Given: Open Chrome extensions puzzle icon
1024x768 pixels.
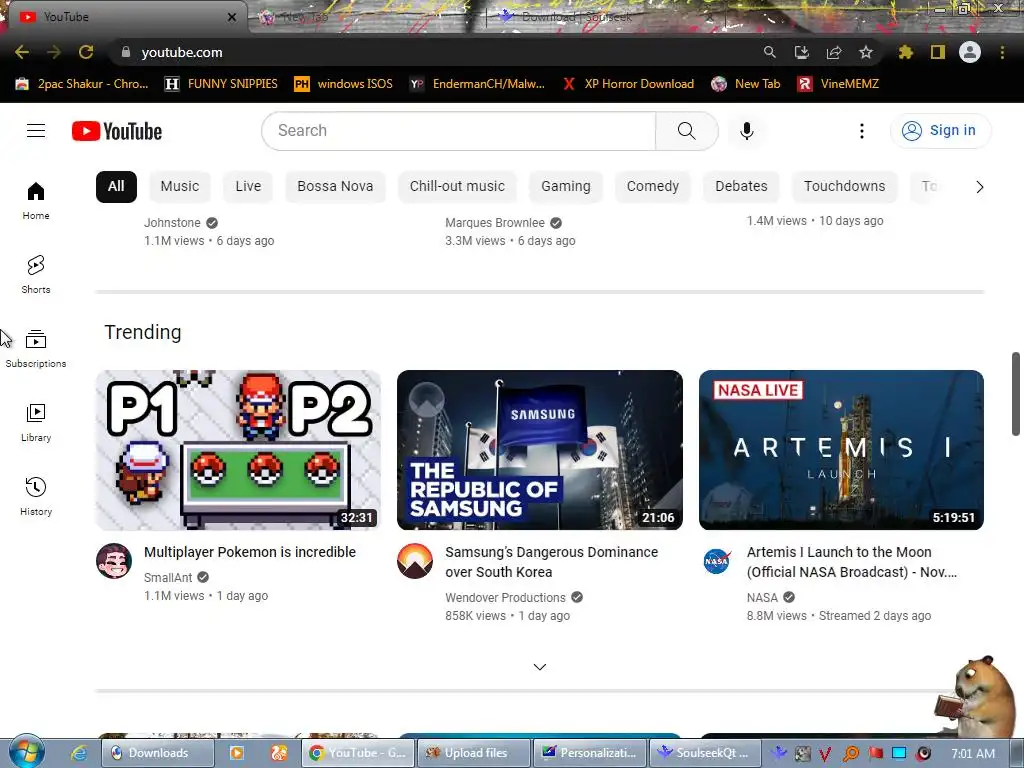Looking at the screenshot, I should click(x=905, y=52).
